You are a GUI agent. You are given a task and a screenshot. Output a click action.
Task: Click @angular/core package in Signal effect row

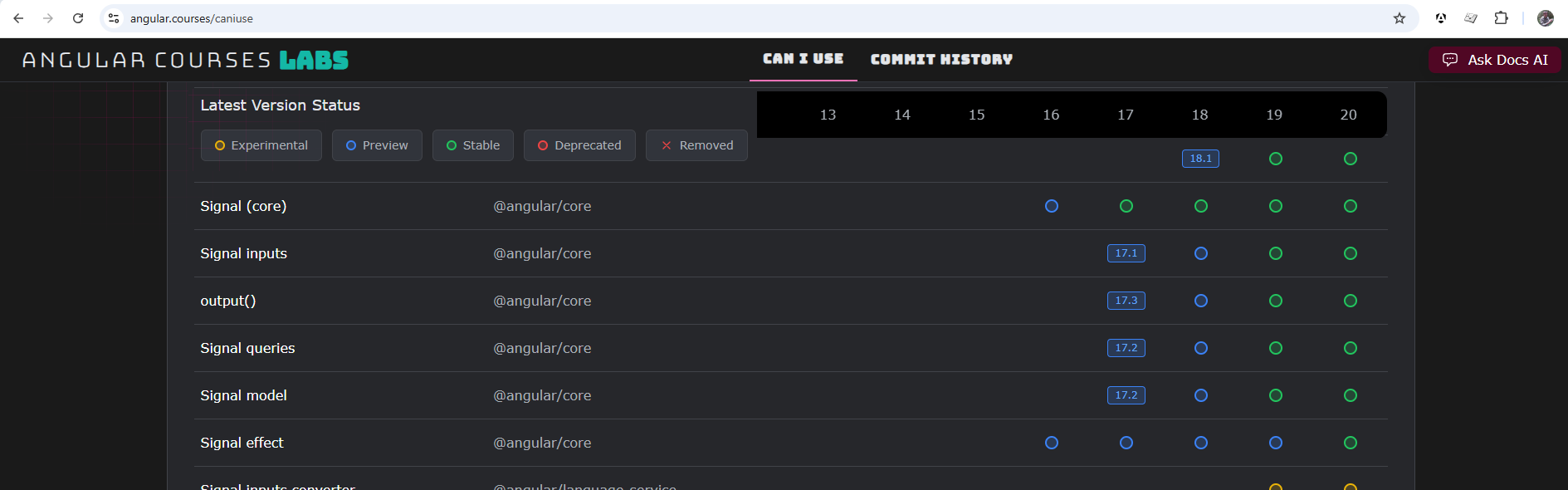[542, 443]
